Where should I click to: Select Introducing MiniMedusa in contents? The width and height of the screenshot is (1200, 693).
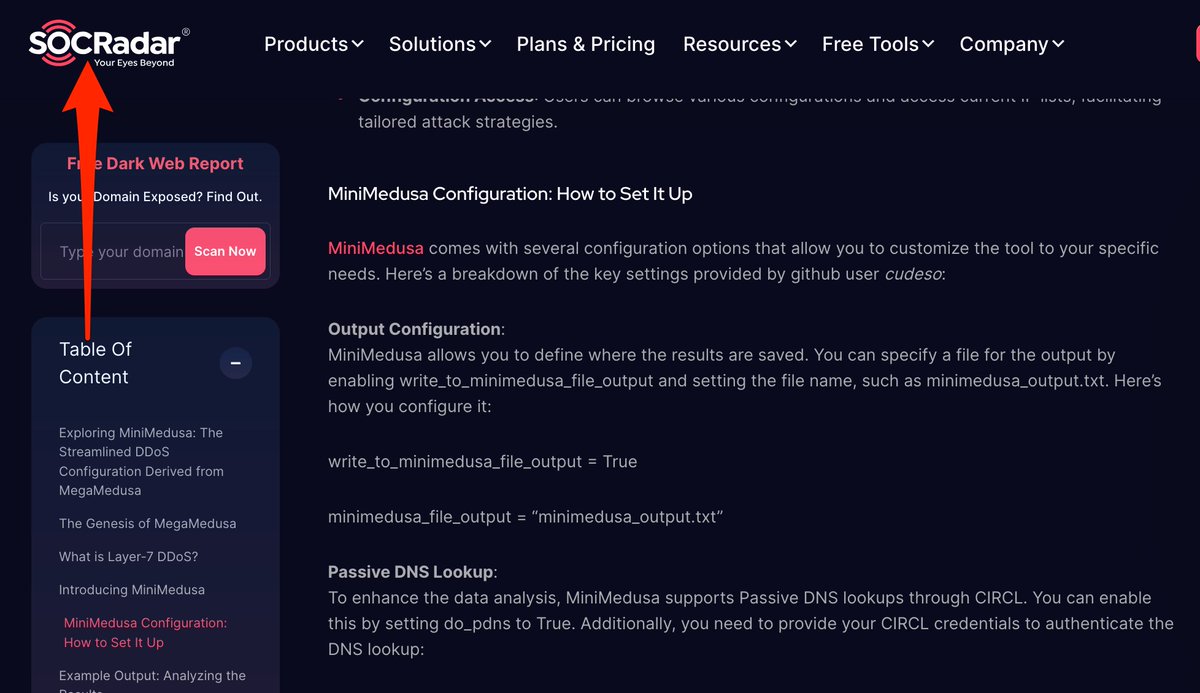coord(132,589)
